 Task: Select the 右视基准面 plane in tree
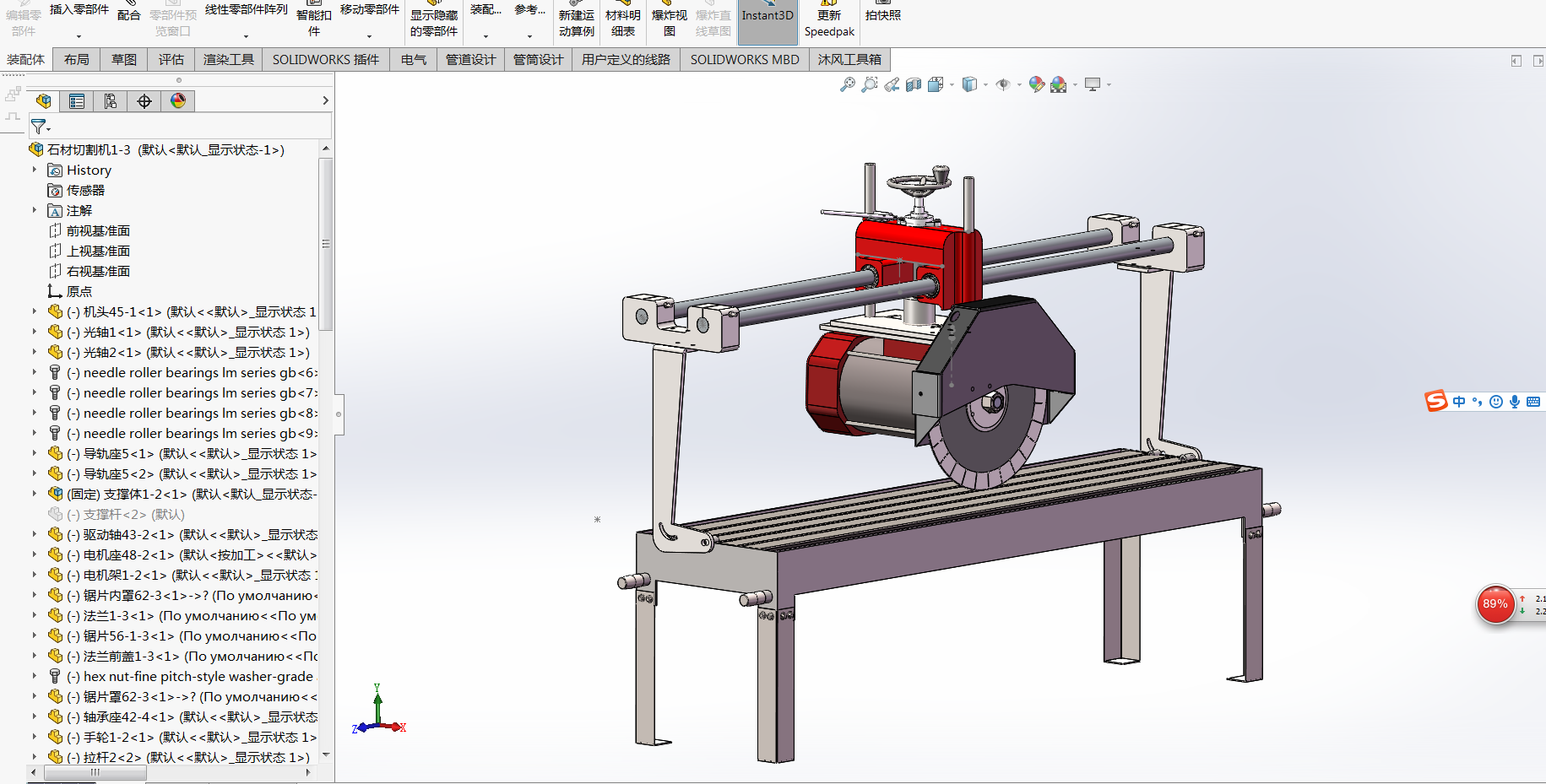[90, 271]
